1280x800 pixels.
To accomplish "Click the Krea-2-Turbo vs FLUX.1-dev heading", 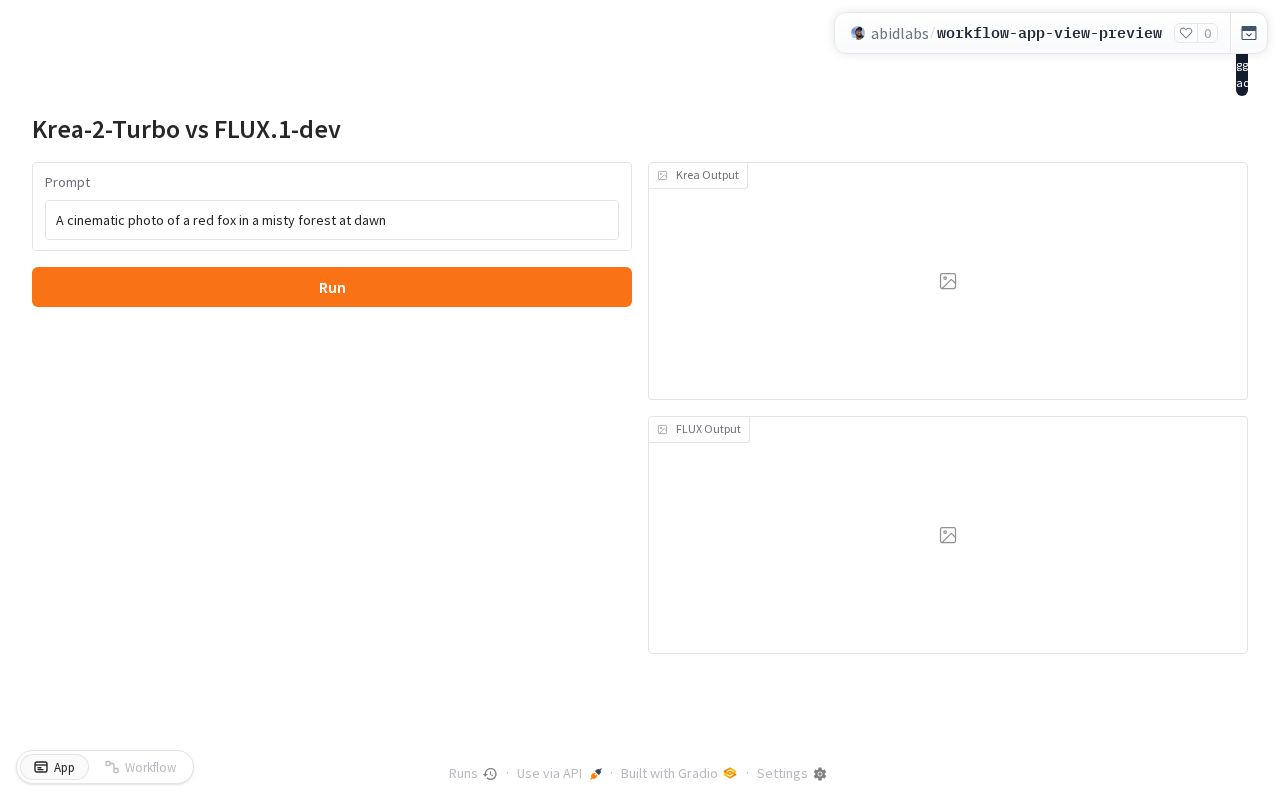I will (x=186, y=129).
